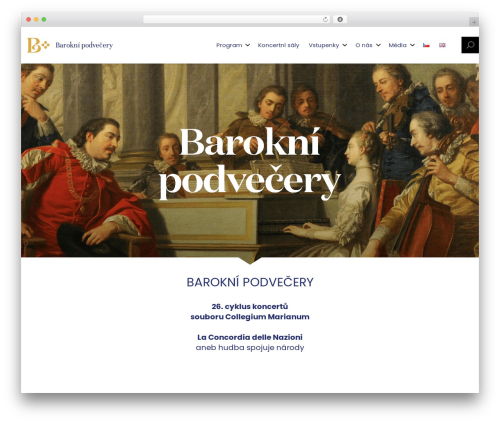
Task: Click the Barokní podvečery gold B logo
Action: click(38, 45)
